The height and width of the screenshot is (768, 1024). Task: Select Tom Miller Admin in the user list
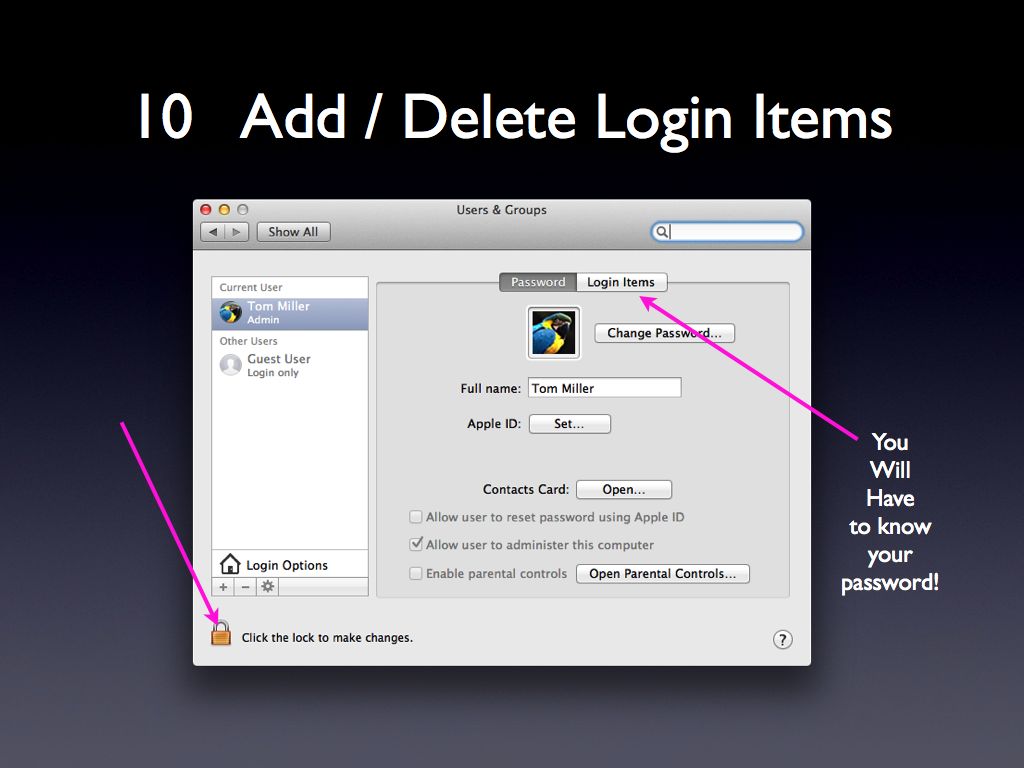point(290,313)
